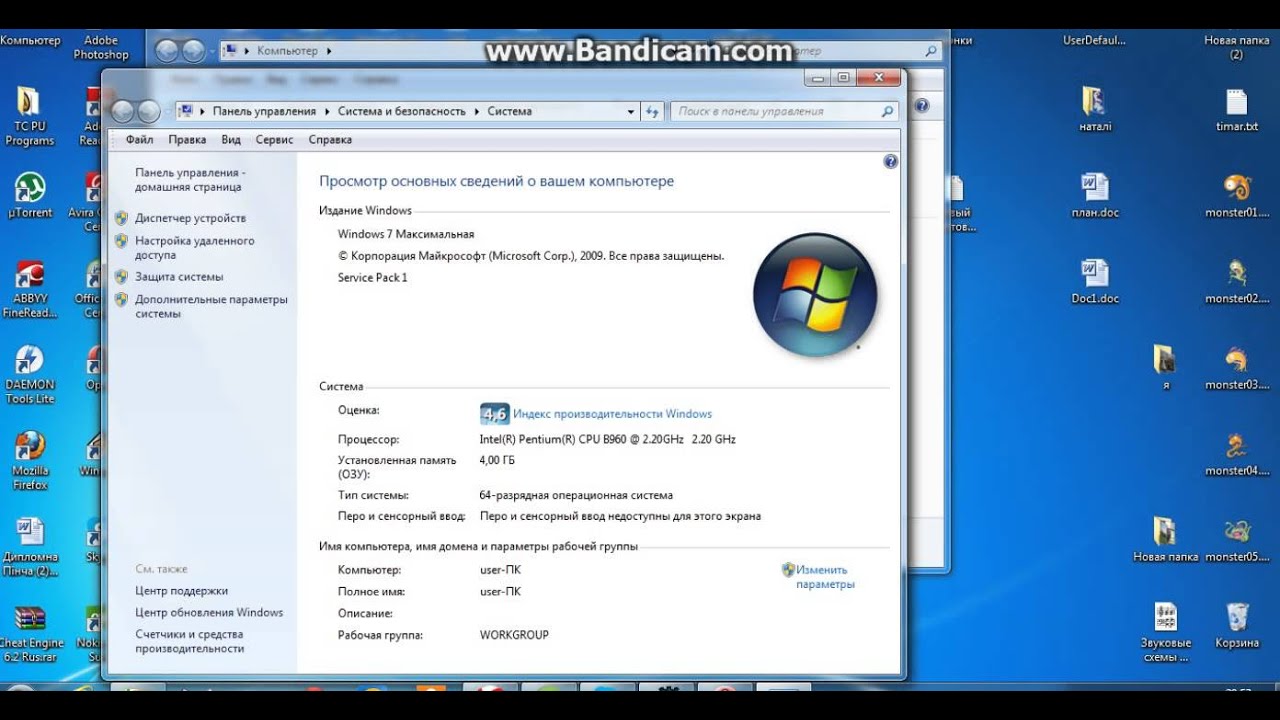Open Новая папка (2) desktop icon
Screen dimensions: 1280x720
pyautogui.click(x=1236, y=47)
